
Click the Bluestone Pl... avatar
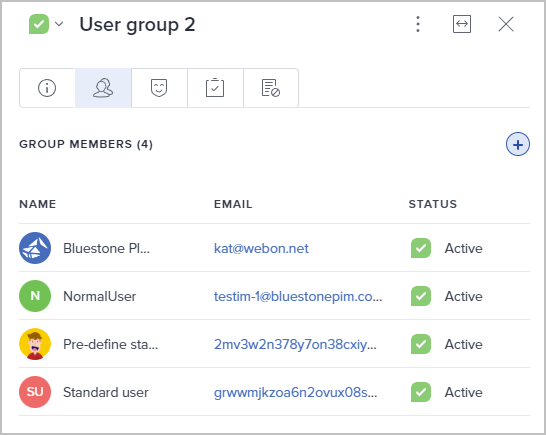pos(35,248)
